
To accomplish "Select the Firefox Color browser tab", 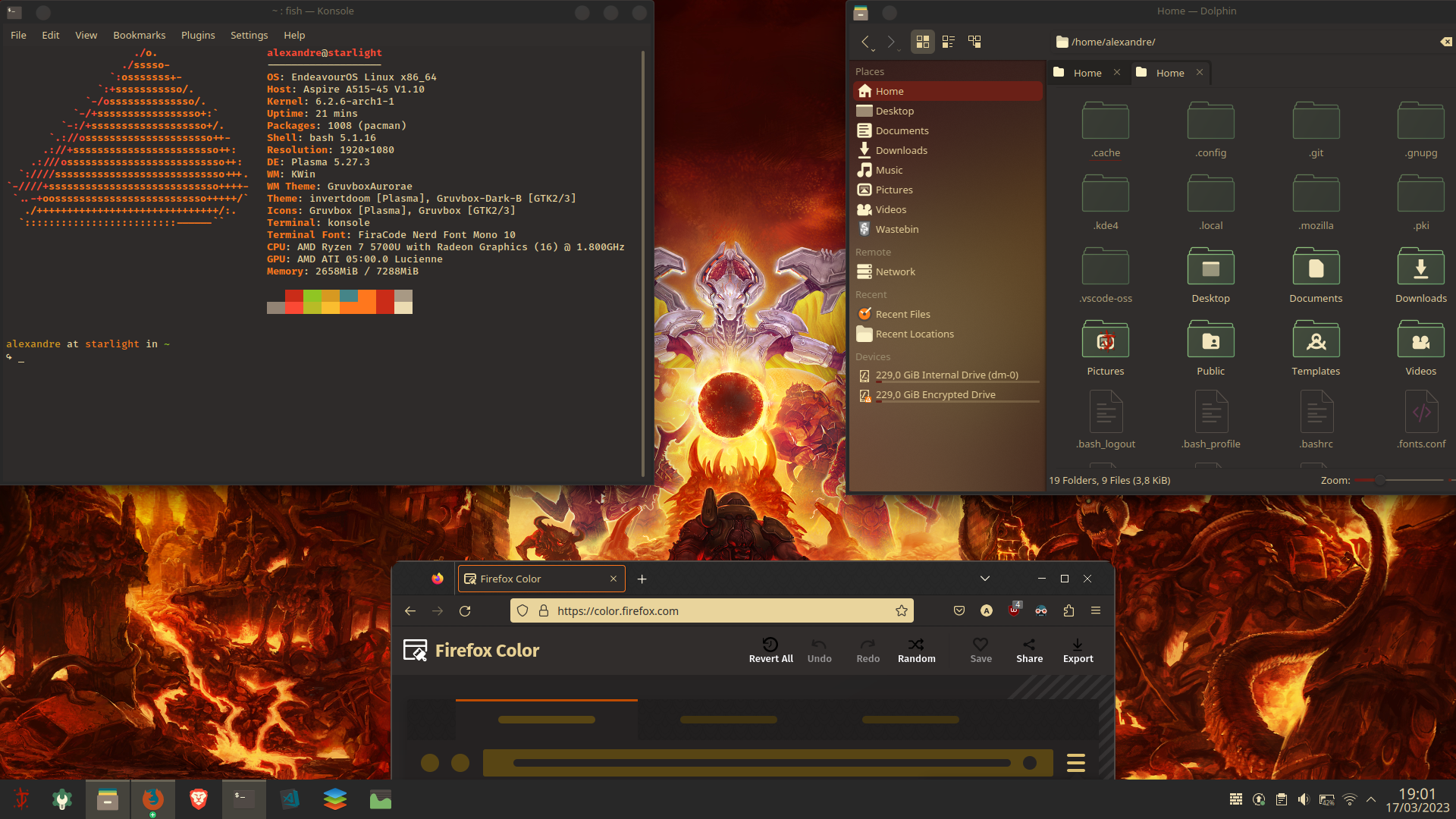I will (x=541, y=579).
